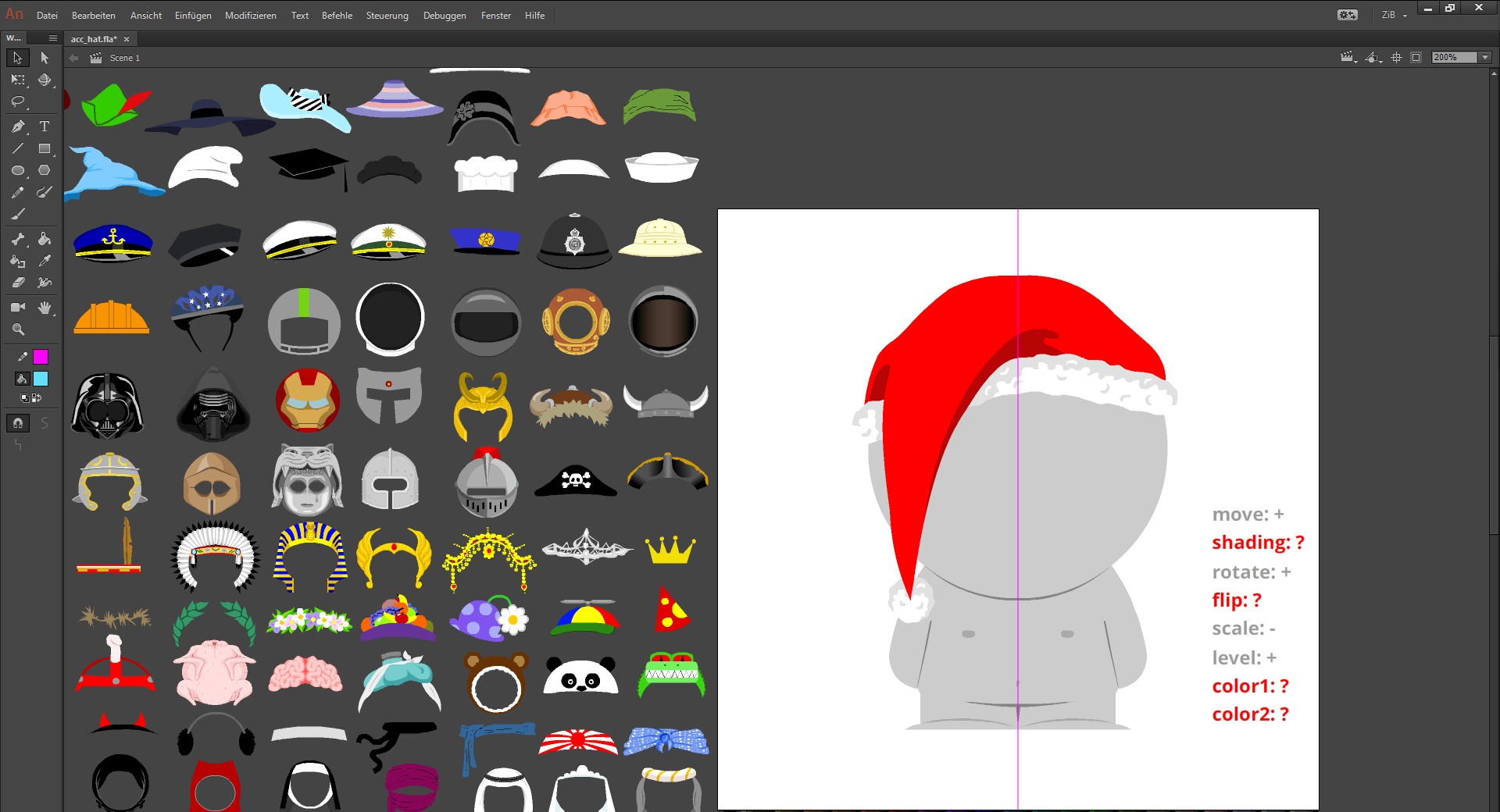Toggle the center stage button

point(1396,58)
